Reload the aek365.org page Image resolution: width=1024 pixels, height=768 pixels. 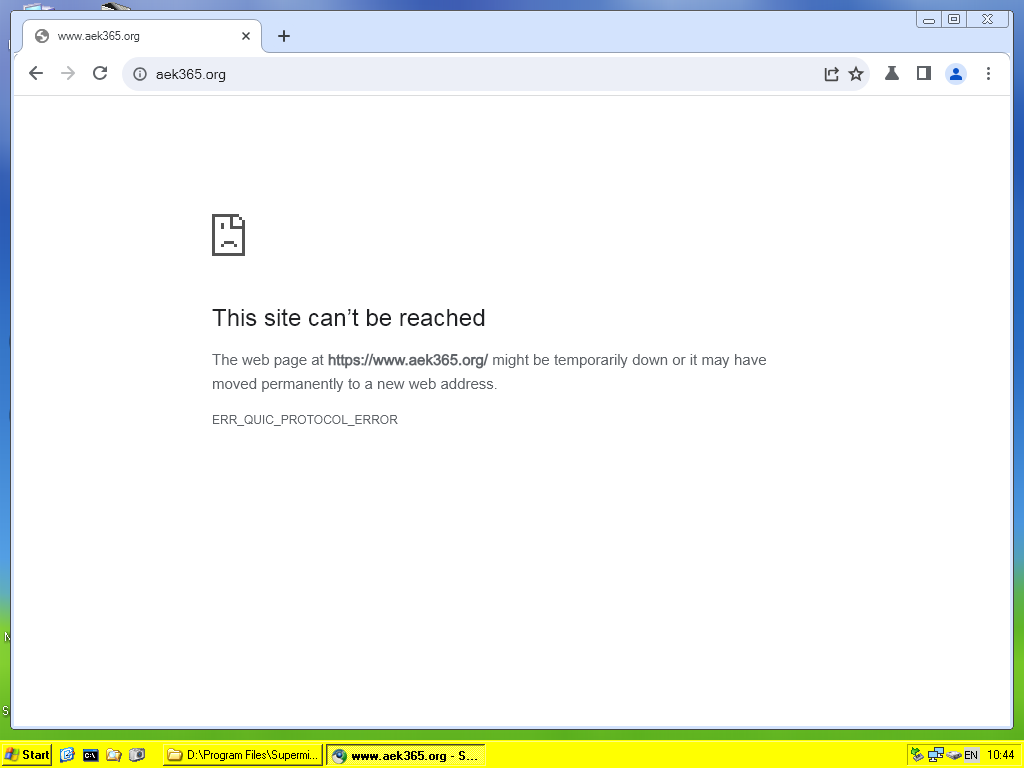(100, 74)
